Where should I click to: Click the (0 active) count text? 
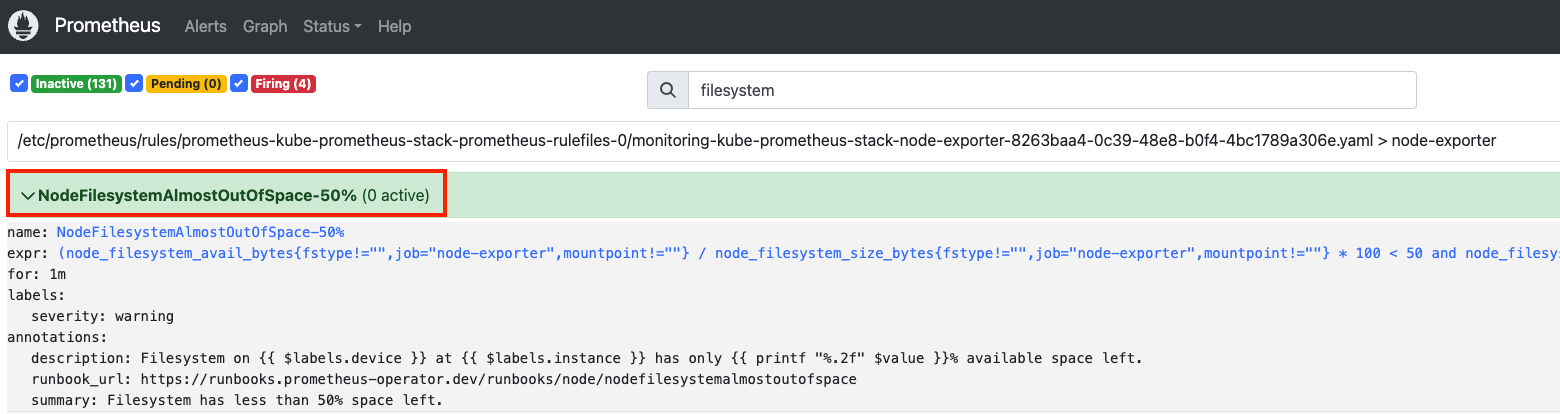point(396,195)
